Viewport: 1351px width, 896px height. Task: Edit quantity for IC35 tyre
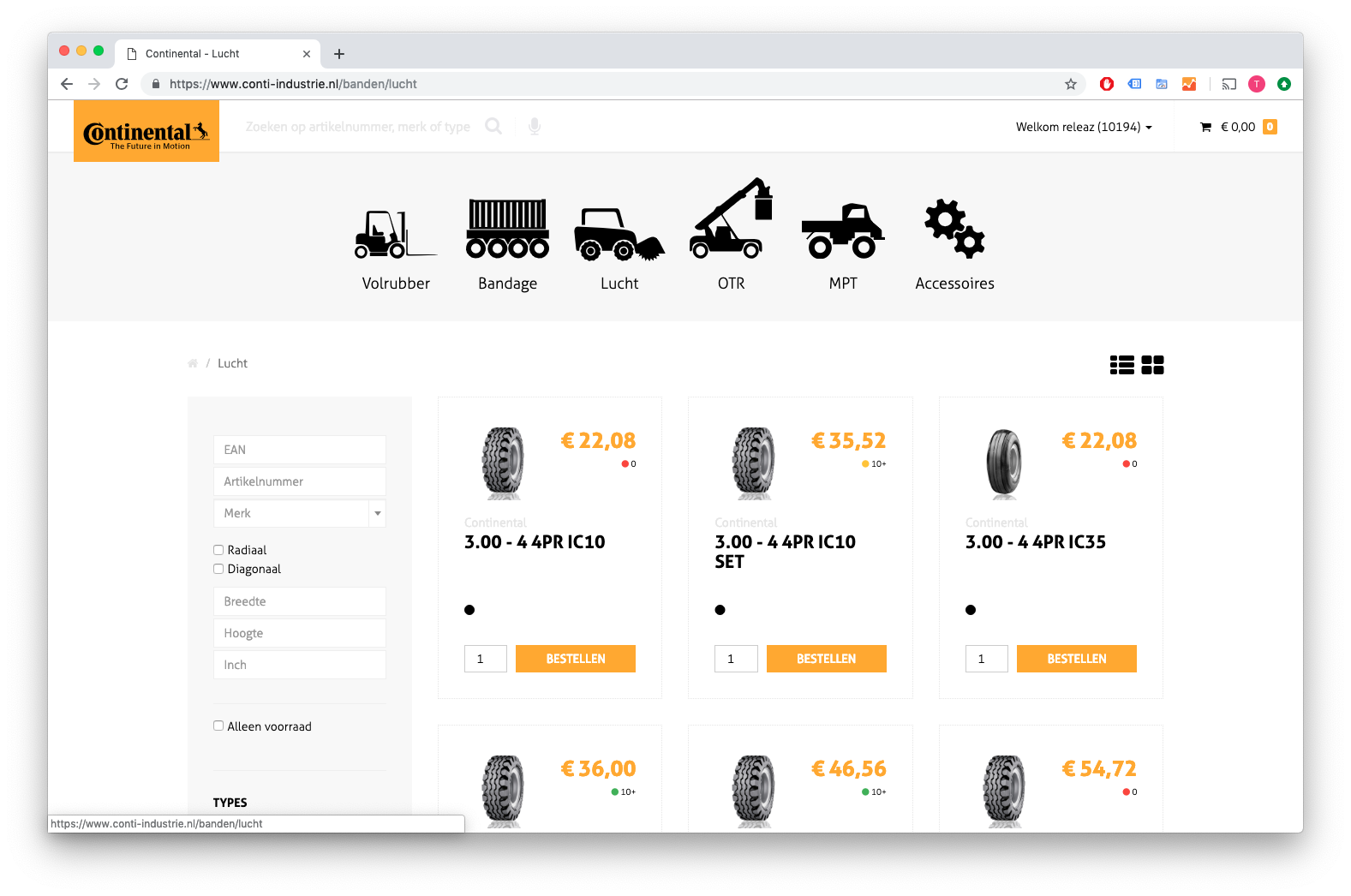(987, 659)
